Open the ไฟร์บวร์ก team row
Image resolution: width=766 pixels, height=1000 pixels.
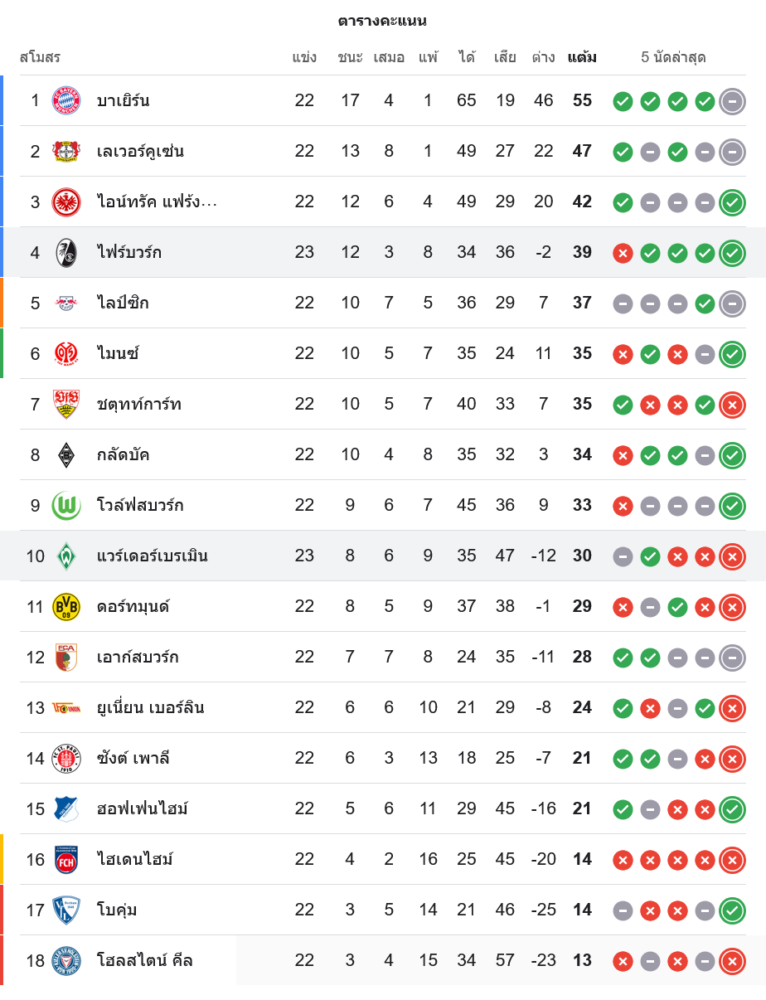(129, 252)
